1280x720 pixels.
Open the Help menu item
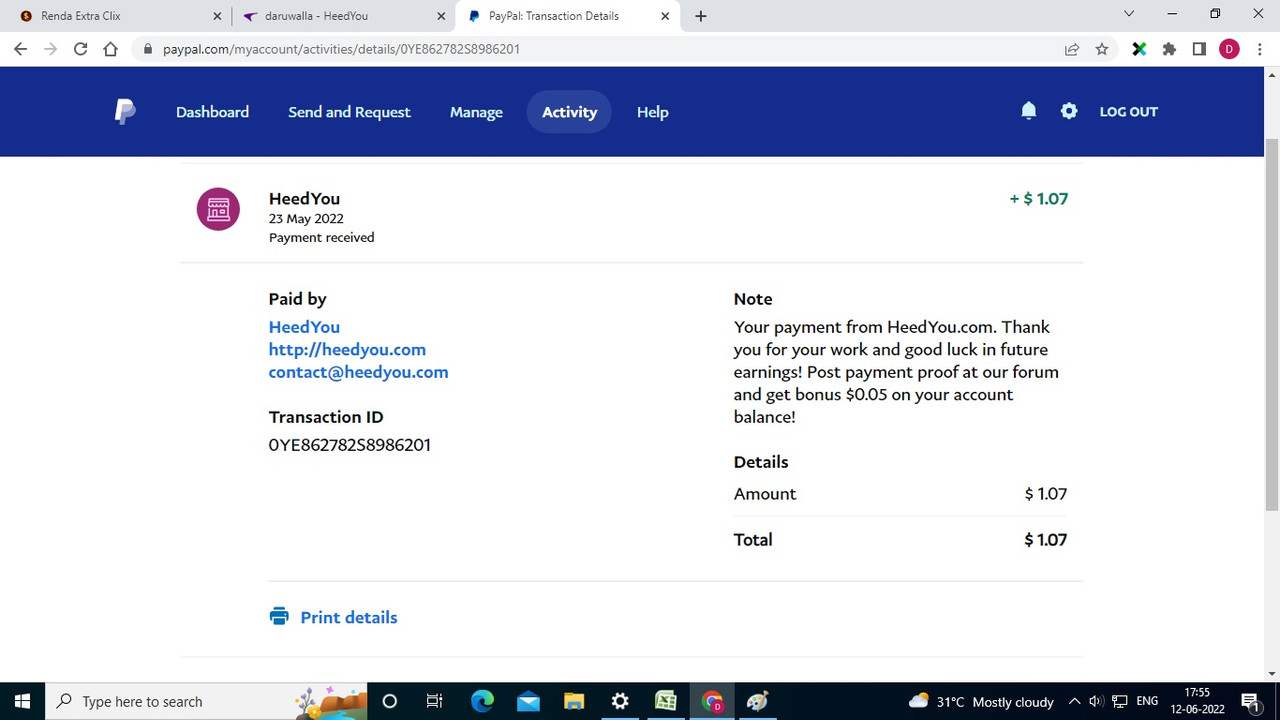(x=652, y=112)
